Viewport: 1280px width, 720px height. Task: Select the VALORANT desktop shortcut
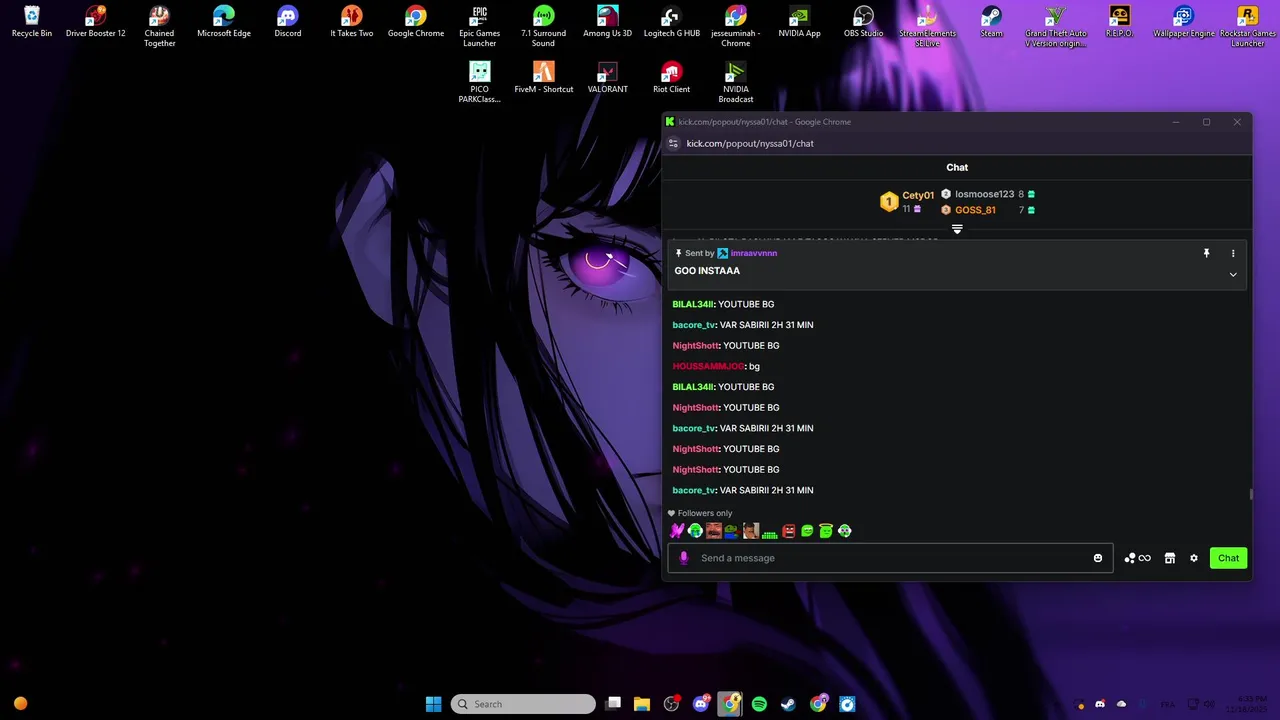pyautogui.click(x=608, y=78)
